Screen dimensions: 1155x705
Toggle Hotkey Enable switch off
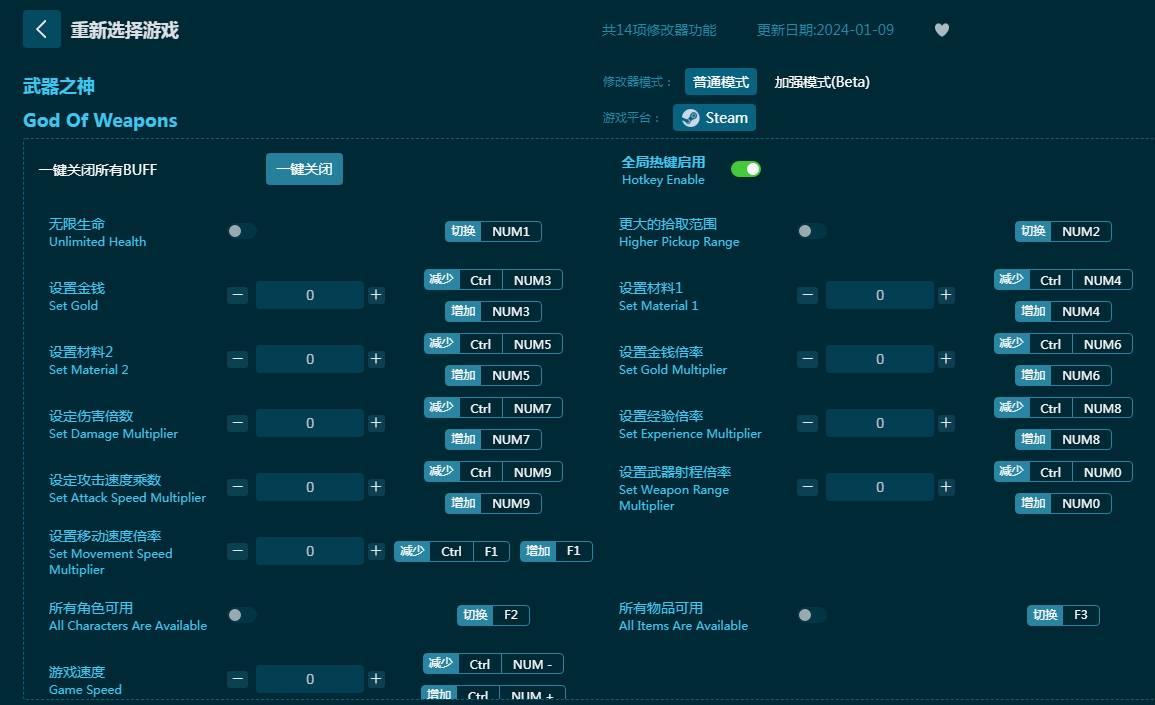[x=745, y=169]
